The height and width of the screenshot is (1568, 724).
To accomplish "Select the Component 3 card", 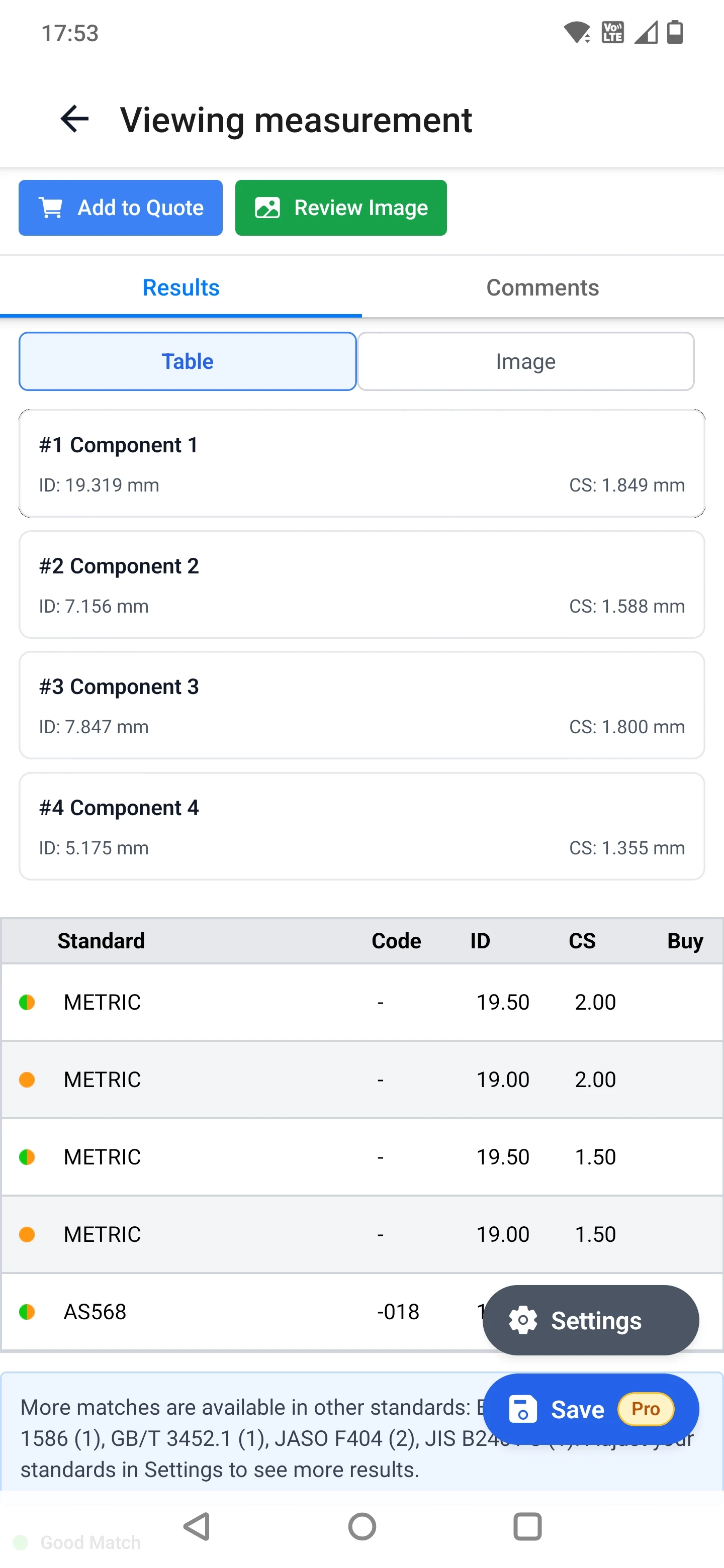I will [361, 705].
